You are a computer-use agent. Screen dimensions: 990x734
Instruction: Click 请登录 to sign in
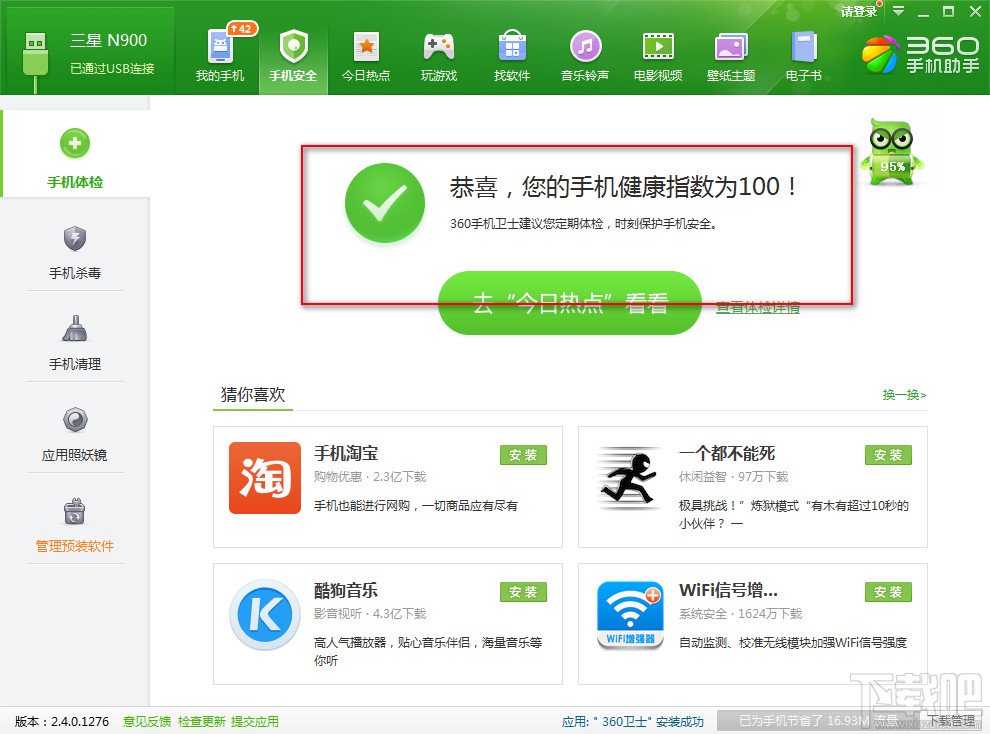tap(859, 11)
